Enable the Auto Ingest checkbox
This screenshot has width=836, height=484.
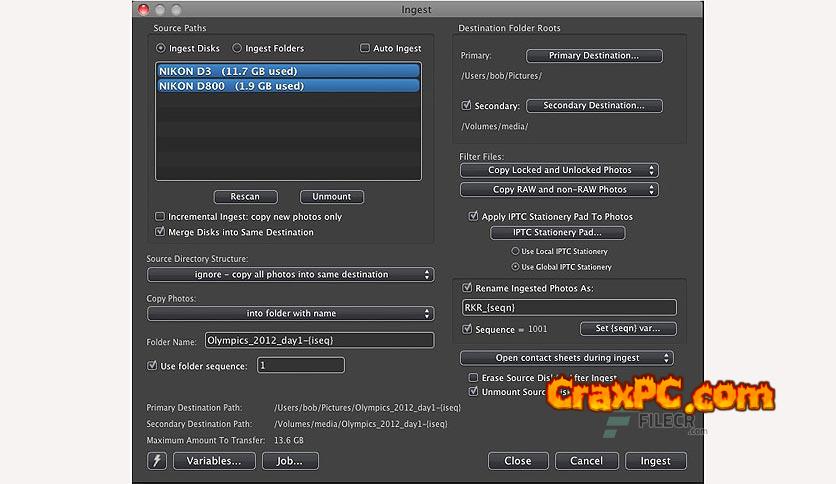[x=365, y=48]
